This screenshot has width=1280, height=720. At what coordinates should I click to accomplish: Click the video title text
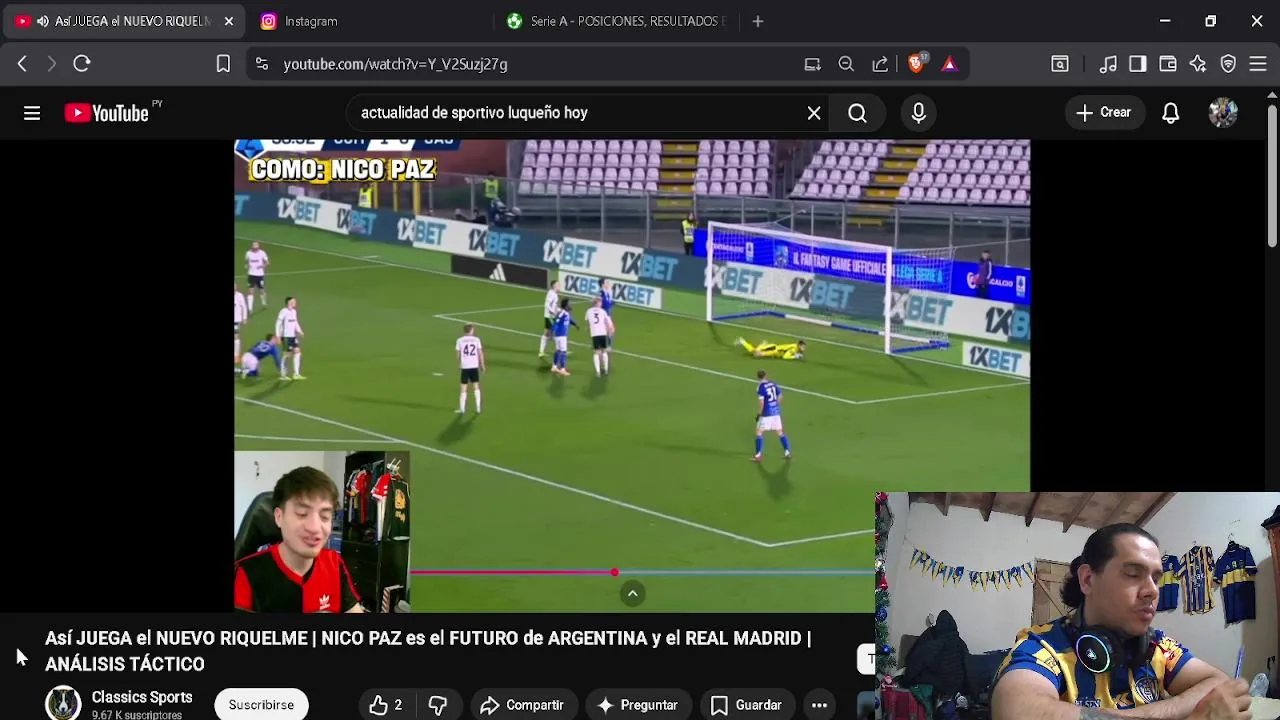click(428, 651)
